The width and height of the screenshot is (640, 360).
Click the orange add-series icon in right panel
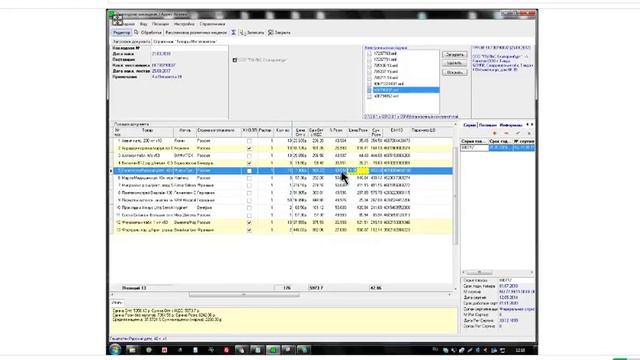495,133
